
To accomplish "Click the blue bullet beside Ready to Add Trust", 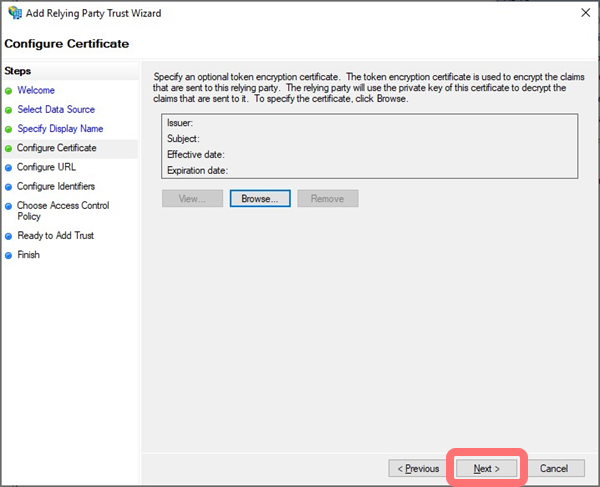I will [x=9, y=237].
